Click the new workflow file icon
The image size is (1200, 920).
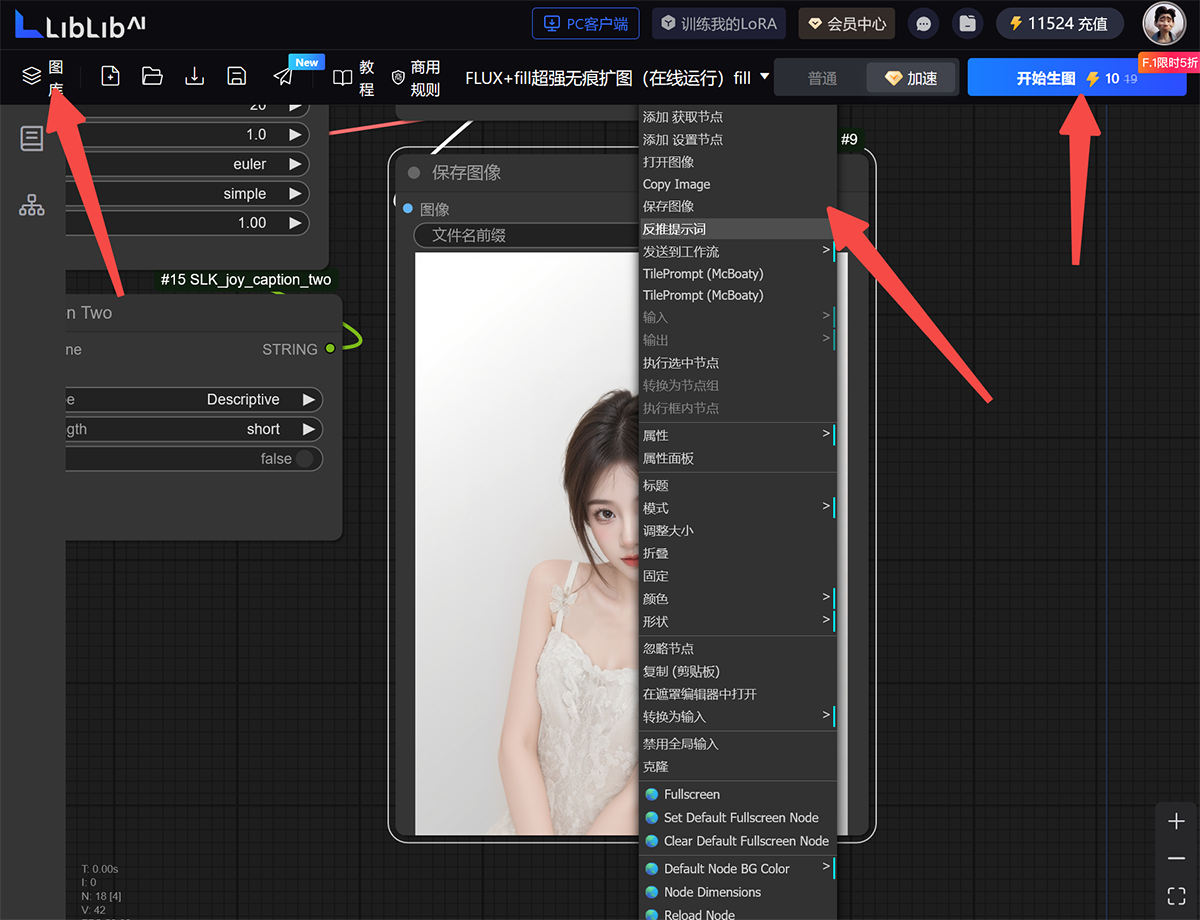click(111, 76)
